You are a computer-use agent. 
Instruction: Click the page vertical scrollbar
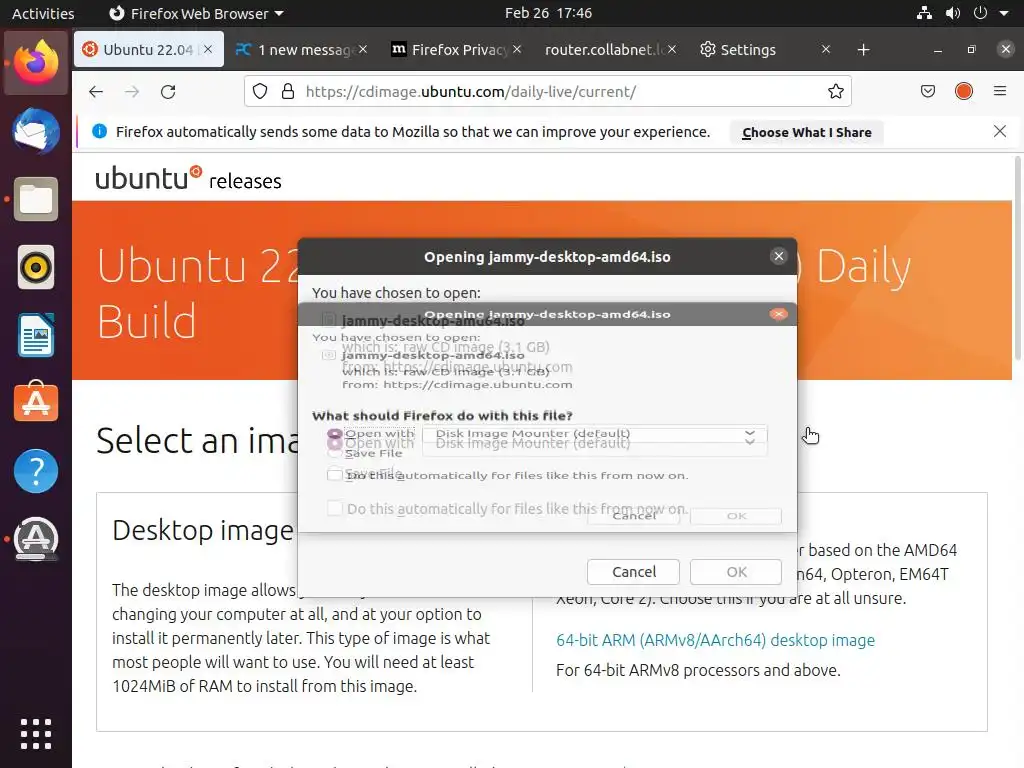(1018, 258)
